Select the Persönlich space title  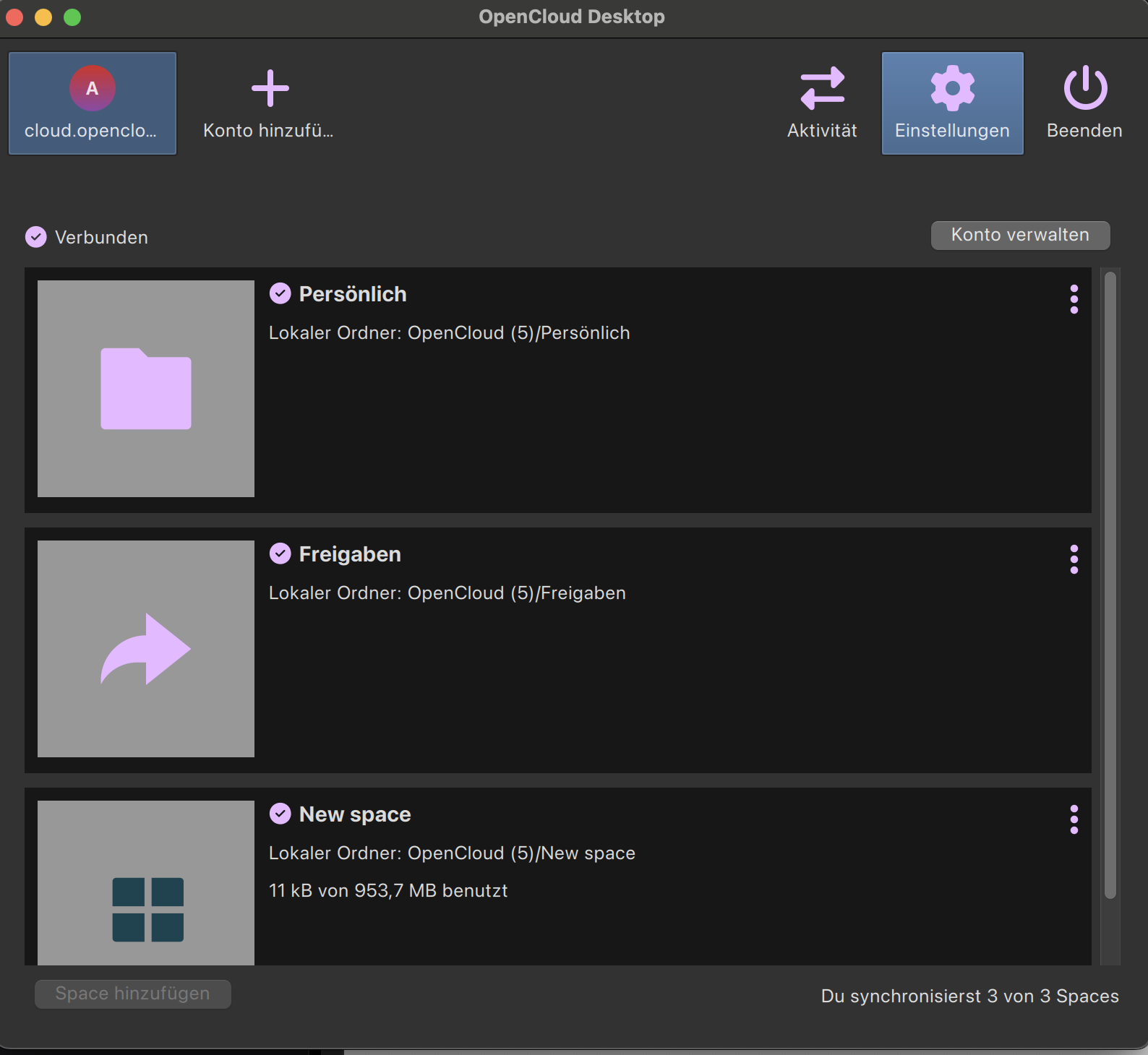coord(353,294)
